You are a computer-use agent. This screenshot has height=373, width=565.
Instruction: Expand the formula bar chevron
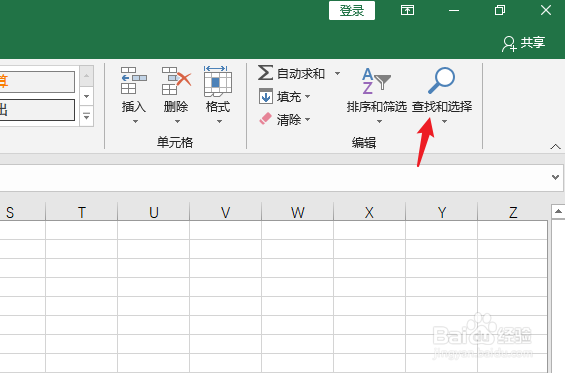555,177
